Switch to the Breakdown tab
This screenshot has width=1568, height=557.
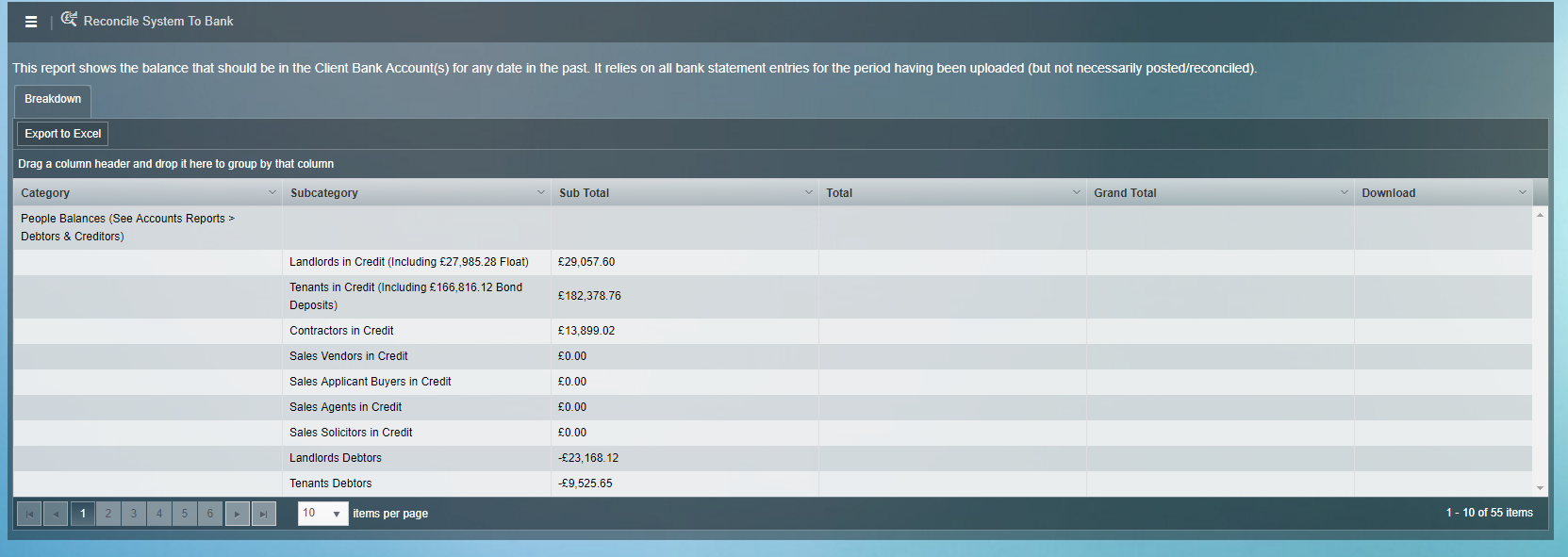click(53, 99)
